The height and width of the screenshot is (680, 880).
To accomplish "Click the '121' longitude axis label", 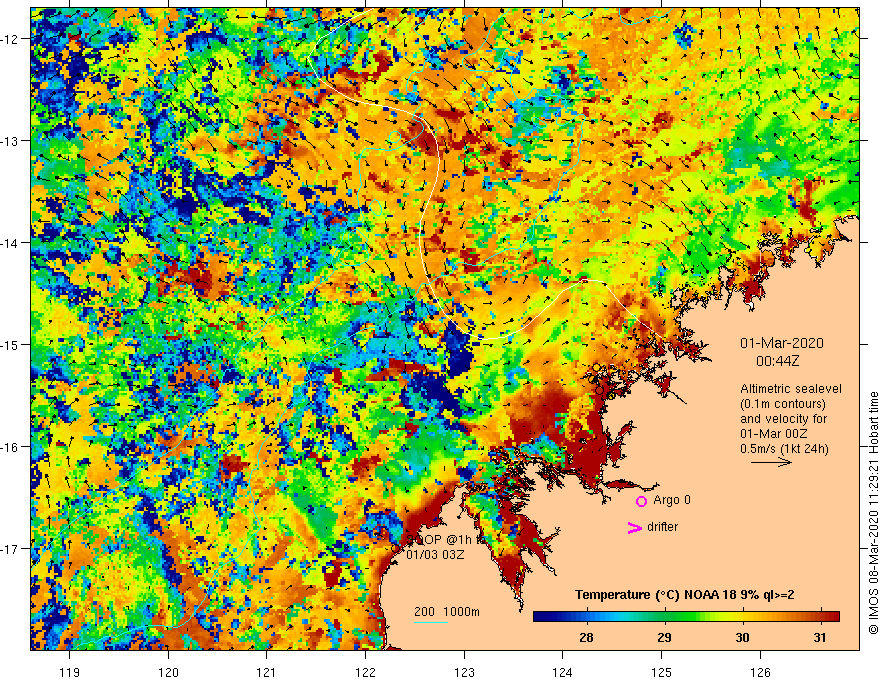I will tap(267, 672).
